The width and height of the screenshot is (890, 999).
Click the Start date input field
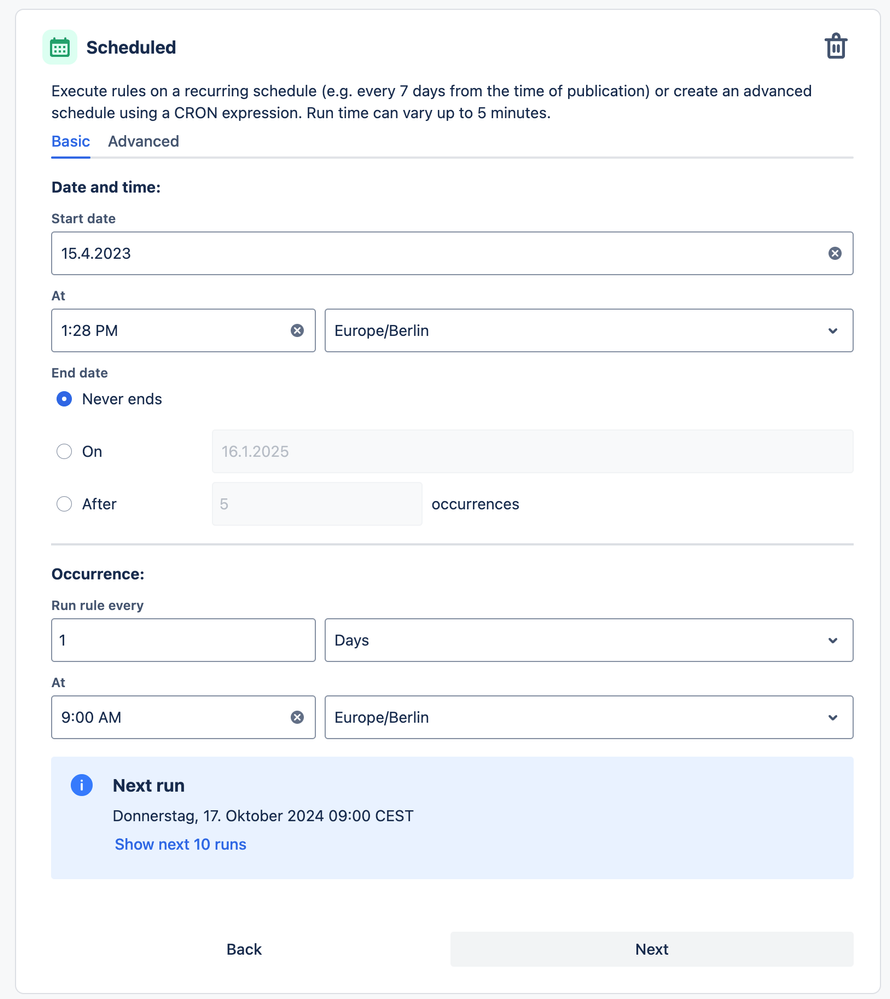click(x=430, y=254)
